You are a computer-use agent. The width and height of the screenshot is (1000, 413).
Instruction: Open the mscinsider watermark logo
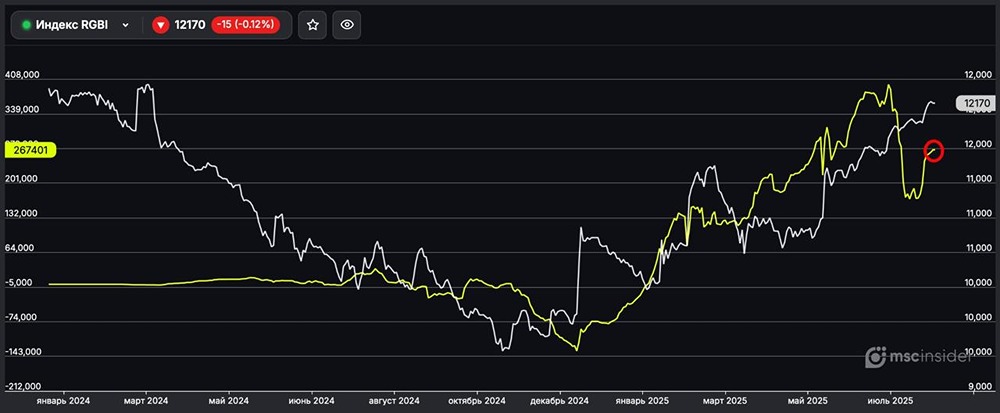[x=926, y=357]
